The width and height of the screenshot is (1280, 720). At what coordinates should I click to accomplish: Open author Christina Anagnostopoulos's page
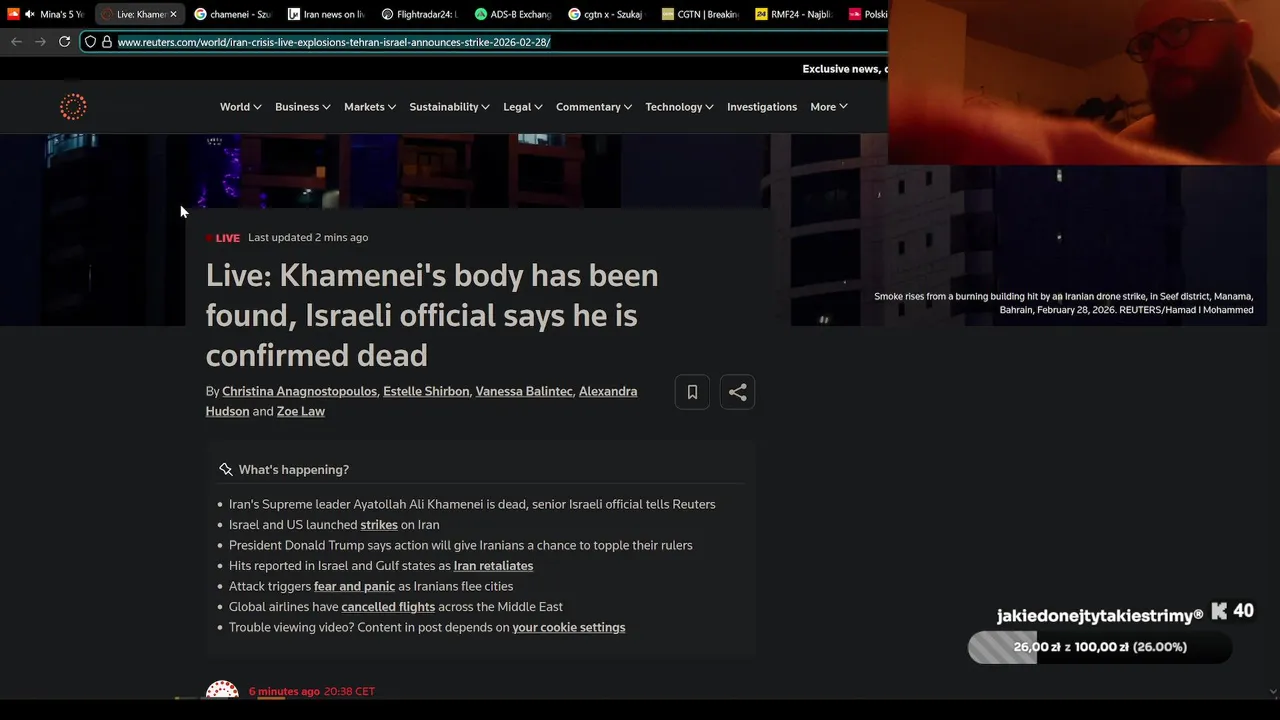[x=299, y=391]
